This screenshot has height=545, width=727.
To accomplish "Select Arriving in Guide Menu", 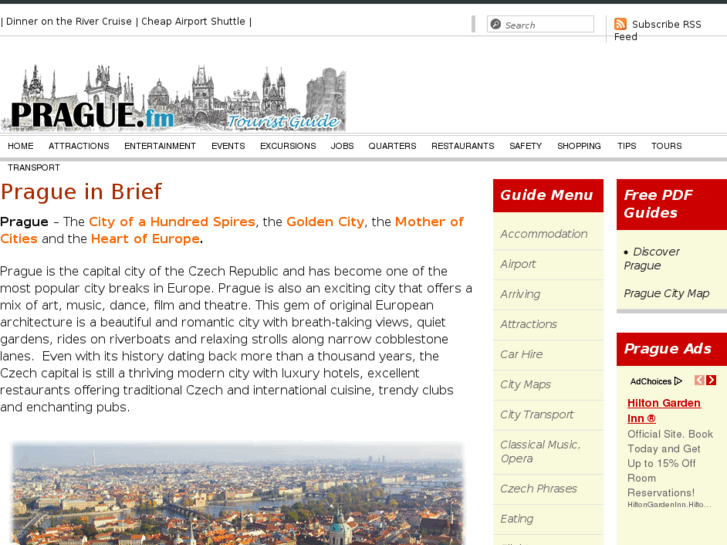I will click(520, 294).
